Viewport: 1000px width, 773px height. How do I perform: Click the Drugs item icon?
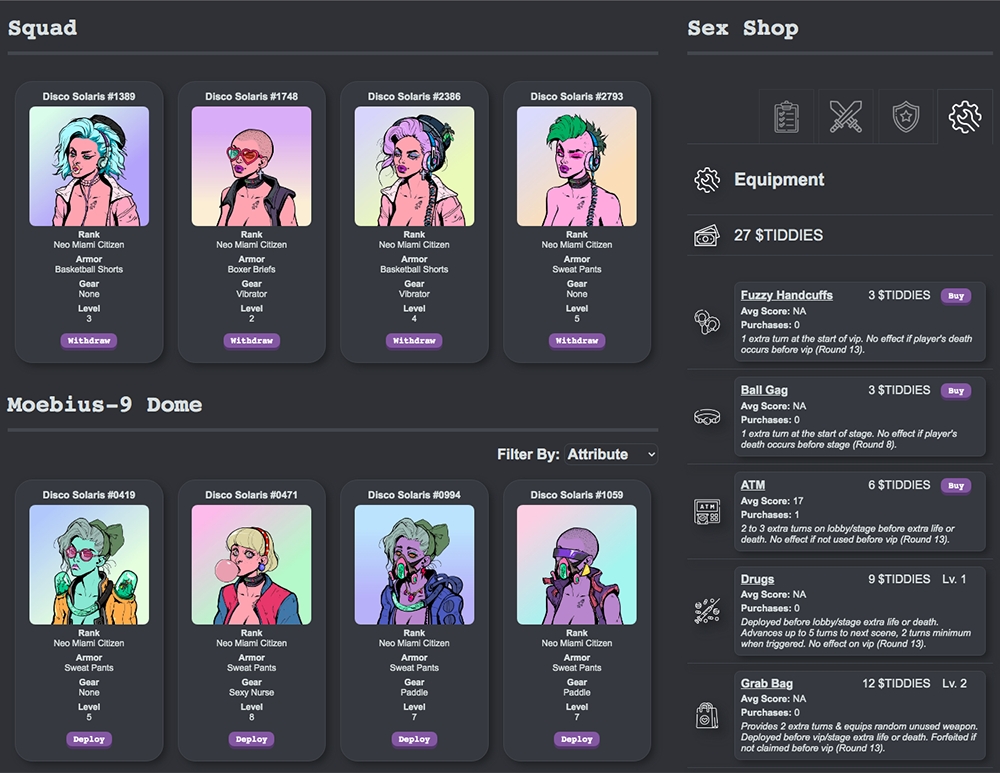pyautogui.click(x=707, y=611)
